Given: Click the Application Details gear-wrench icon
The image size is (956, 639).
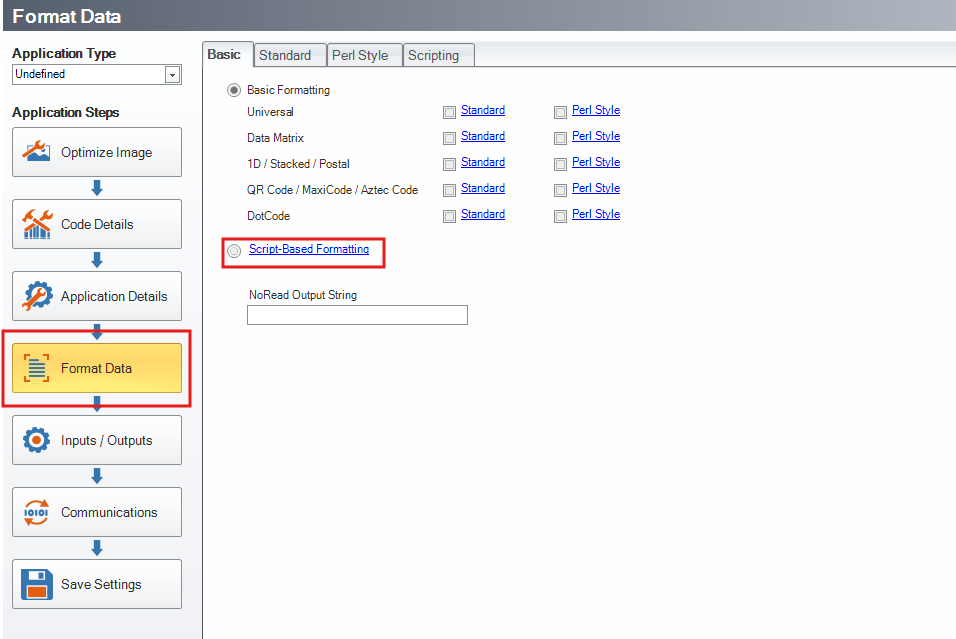Looking at the screenshot, I should pos(37,296).
